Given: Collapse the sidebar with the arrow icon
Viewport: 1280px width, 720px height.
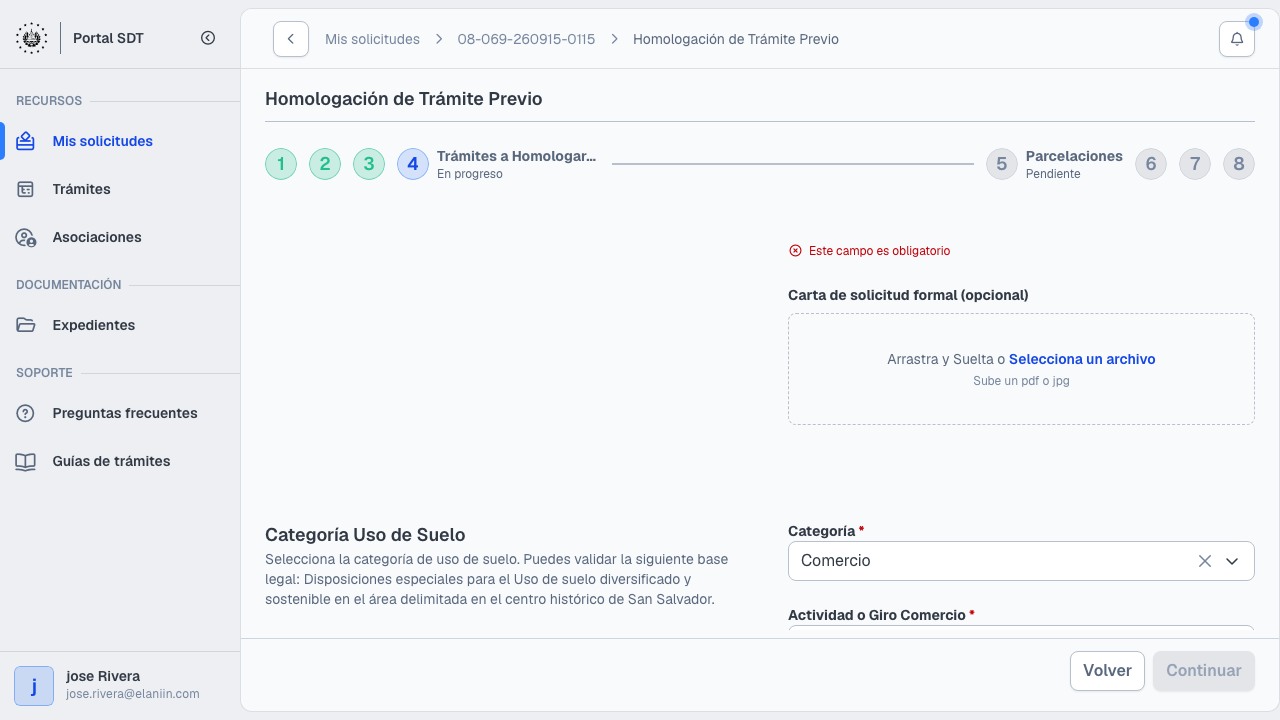Looking at the screenshot, I should coord(208,38).
